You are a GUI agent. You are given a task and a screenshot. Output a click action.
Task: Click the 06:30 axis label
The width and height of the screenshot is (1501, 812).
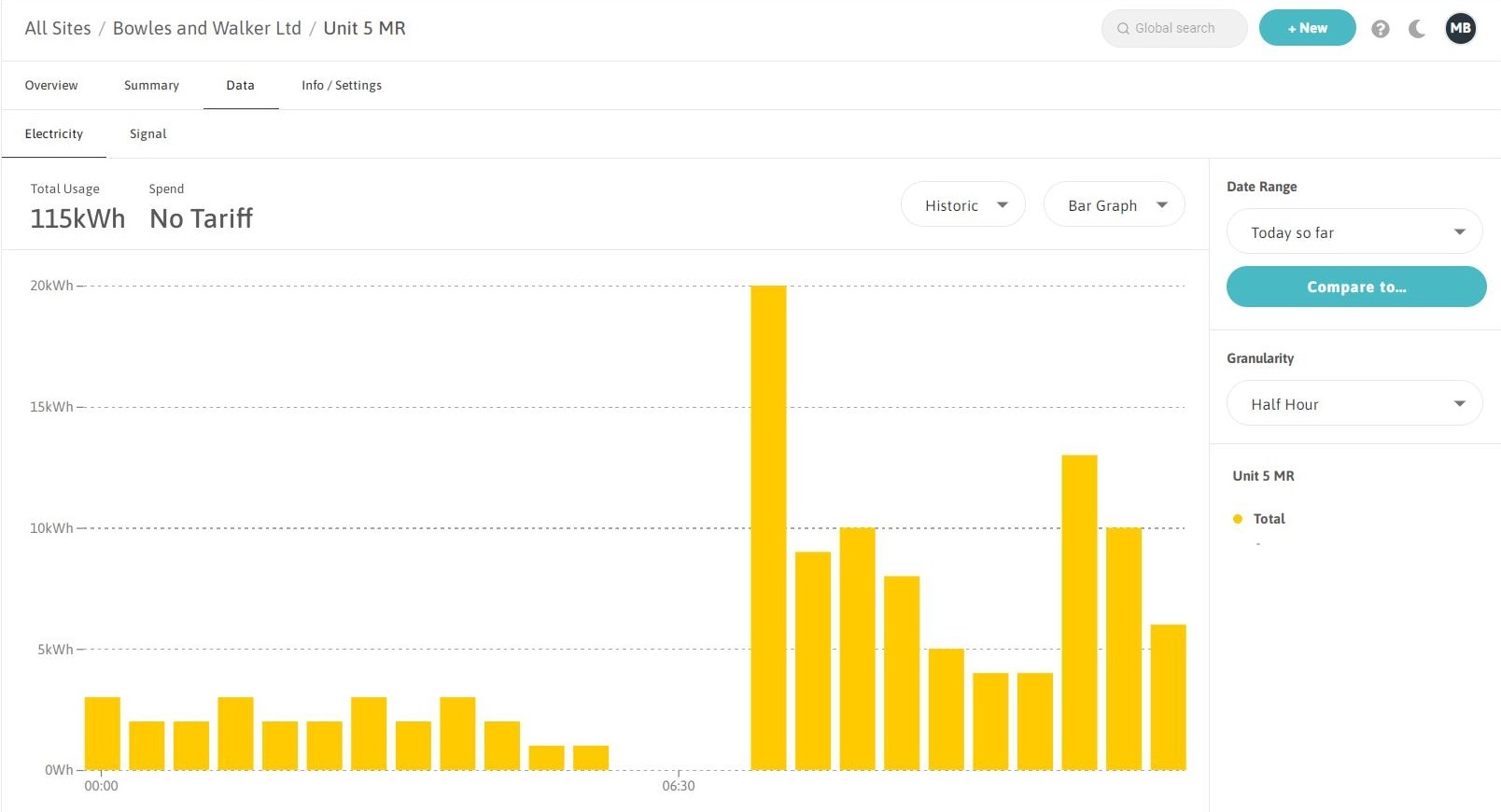tap(679, 786)
